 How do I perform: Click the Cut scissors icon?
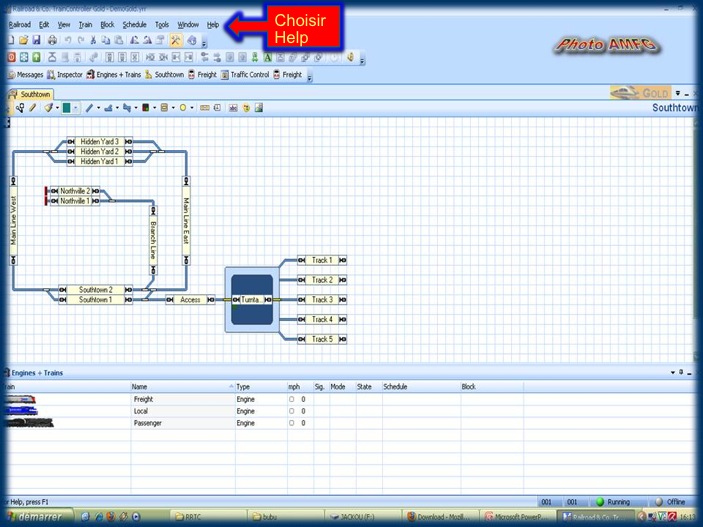pyautogui.click(x=93, y=40)
